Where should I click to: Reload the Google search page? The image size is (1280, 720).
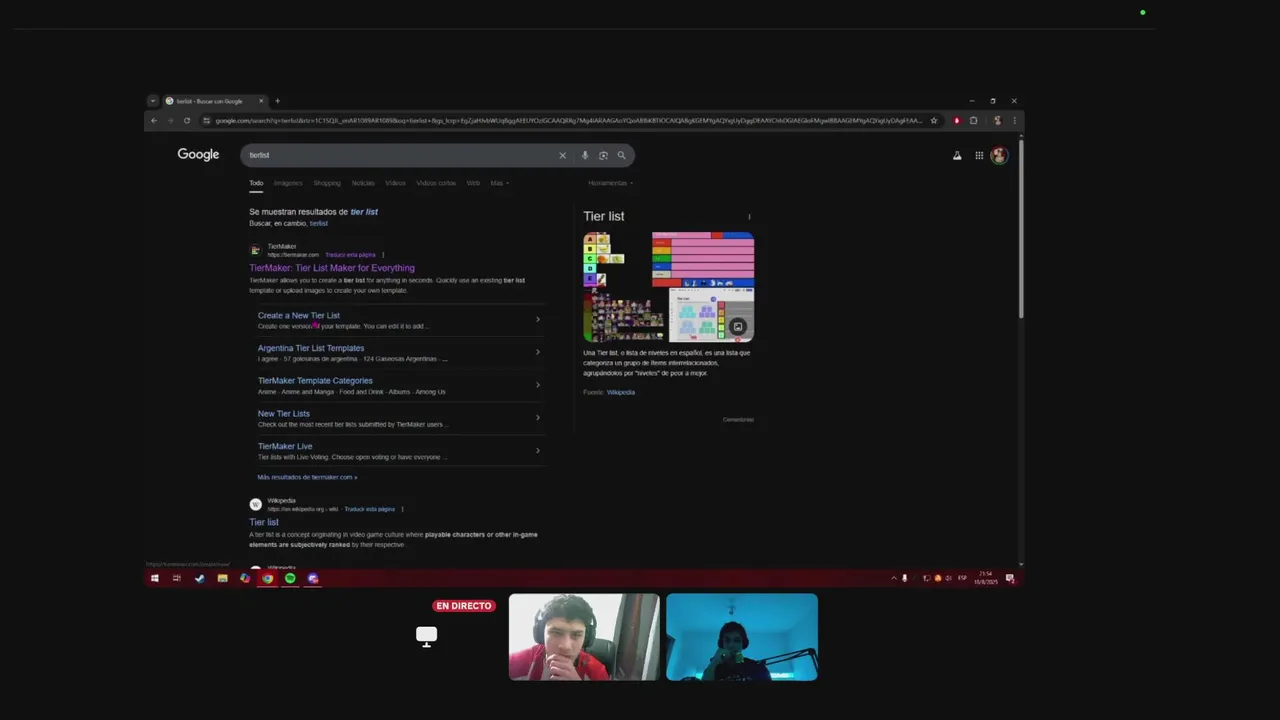coord(186,121)
